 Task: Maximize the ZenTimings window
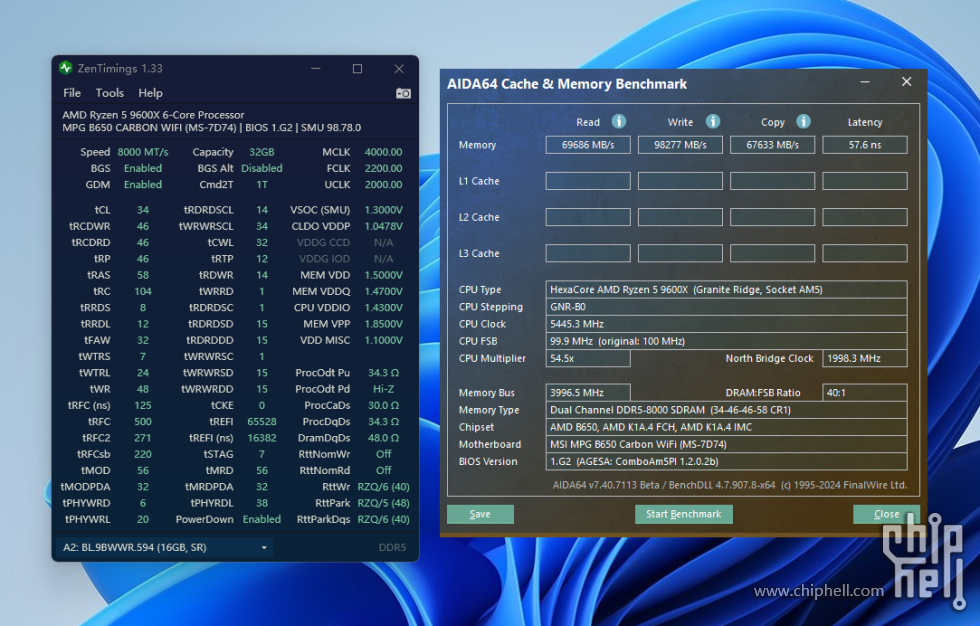358,69
